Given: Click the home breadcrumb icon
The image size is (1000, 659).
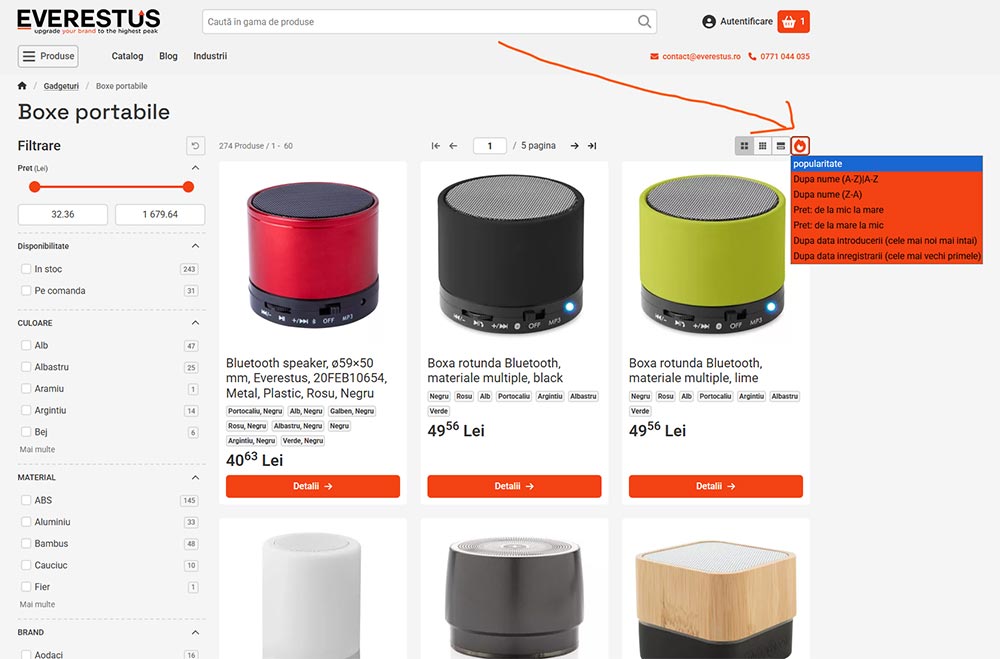Looking at the screenshot, I should (x=22, y=86).
